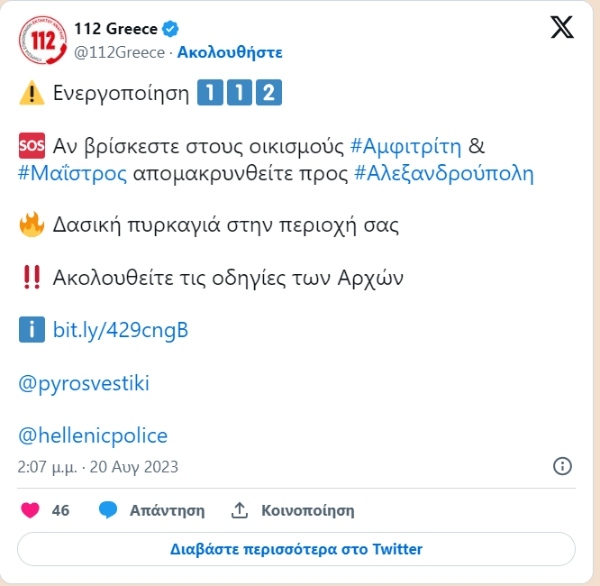Open the #Αμφιτρίτη hashtag
The width and height of the screenshot is (600, 586).
click(406, 146)
